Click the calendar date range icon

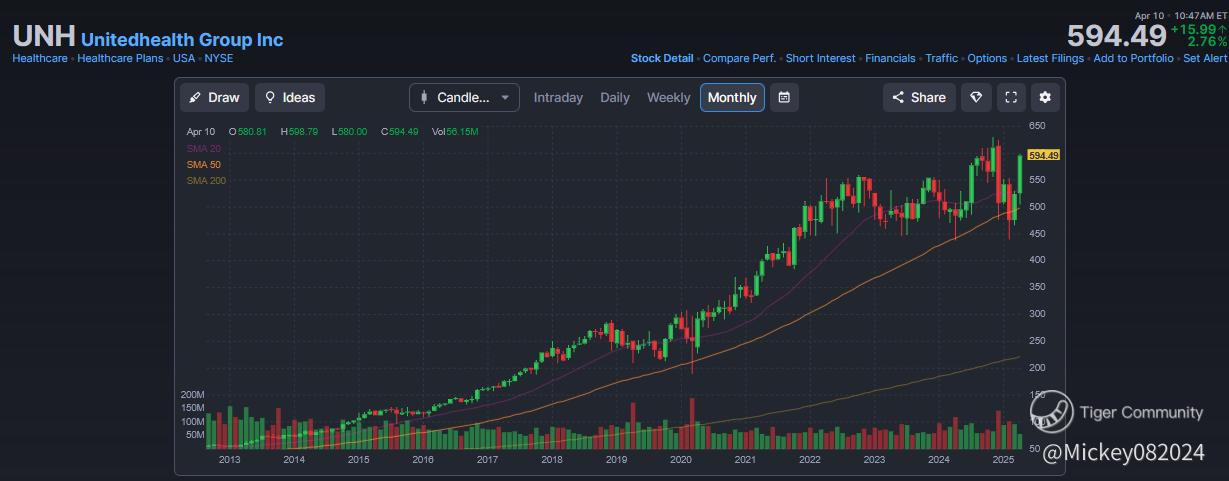point(784,97)
